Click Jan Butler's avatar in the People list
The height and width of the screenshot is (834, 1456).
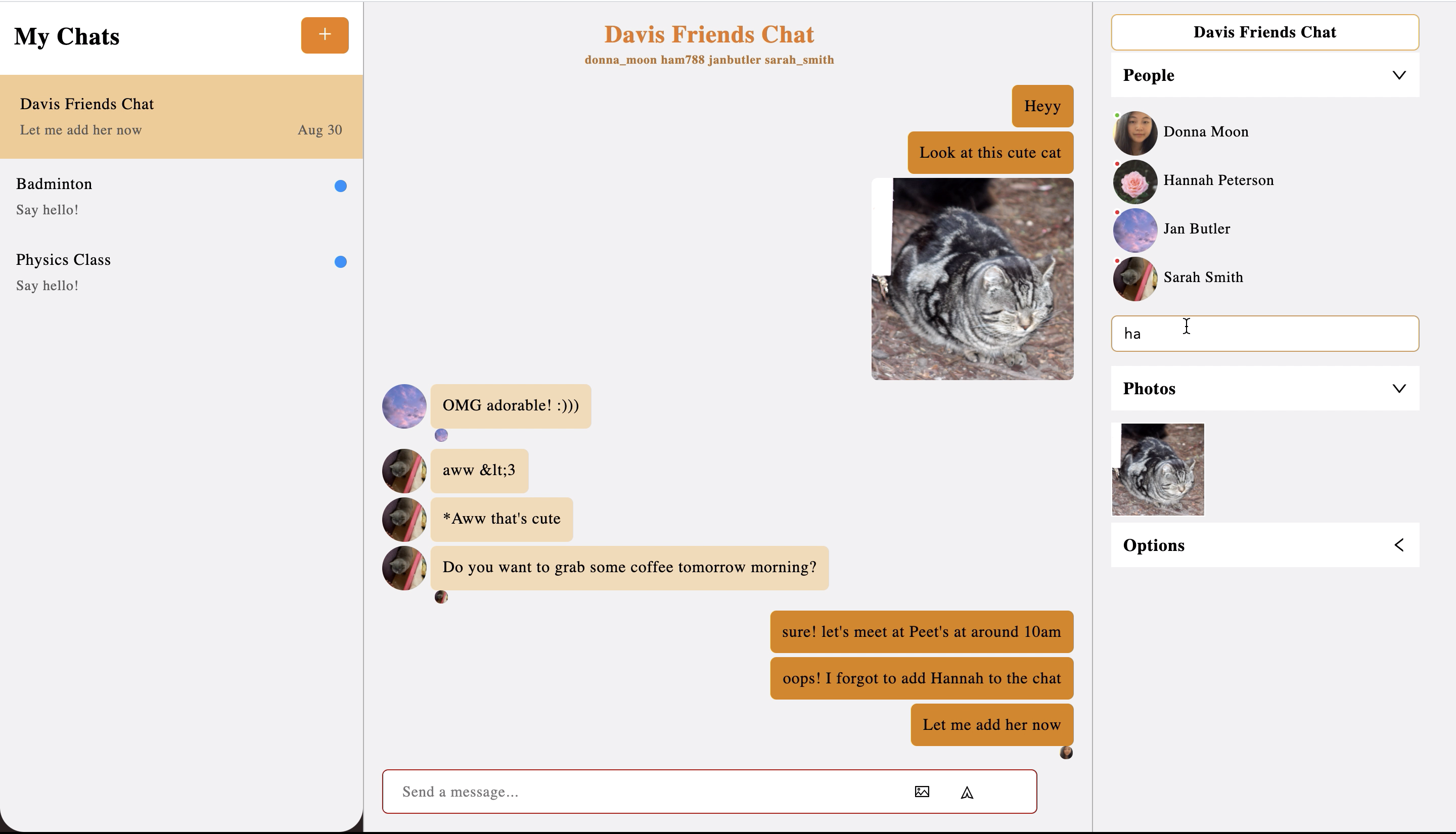1134,229
